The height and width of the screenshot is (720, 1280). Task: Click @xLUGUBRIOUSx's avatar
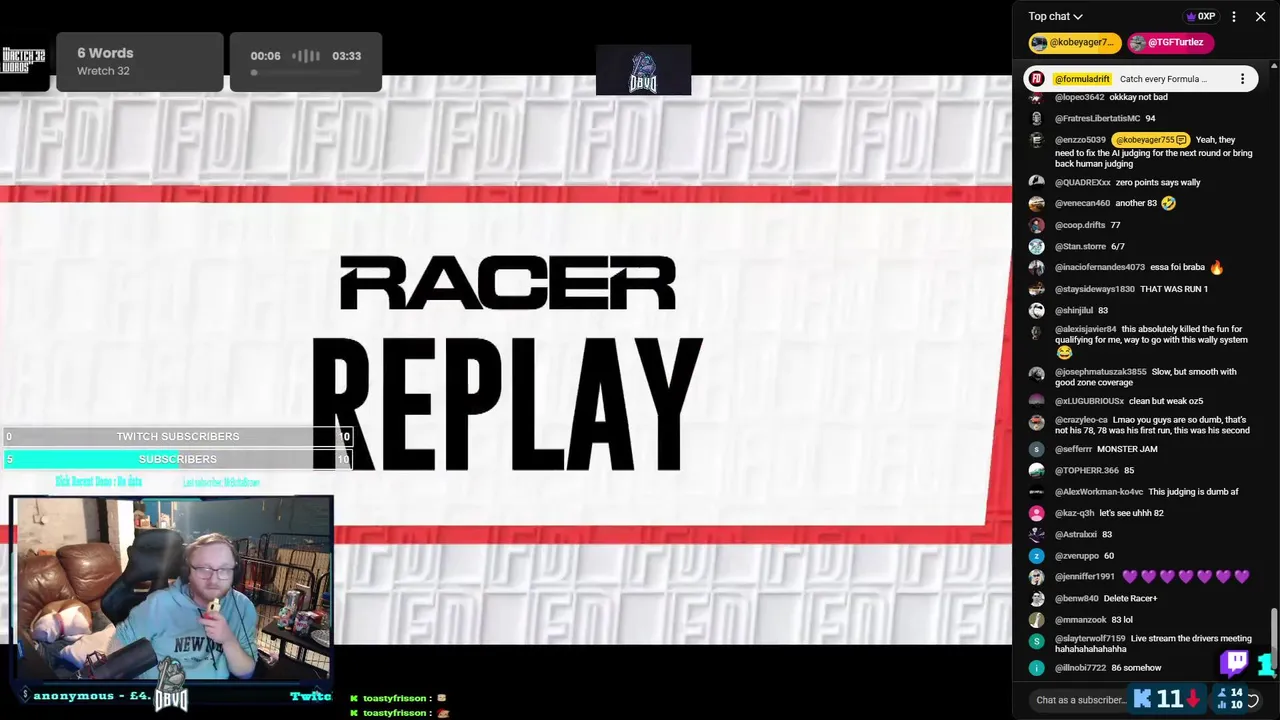1037,401
